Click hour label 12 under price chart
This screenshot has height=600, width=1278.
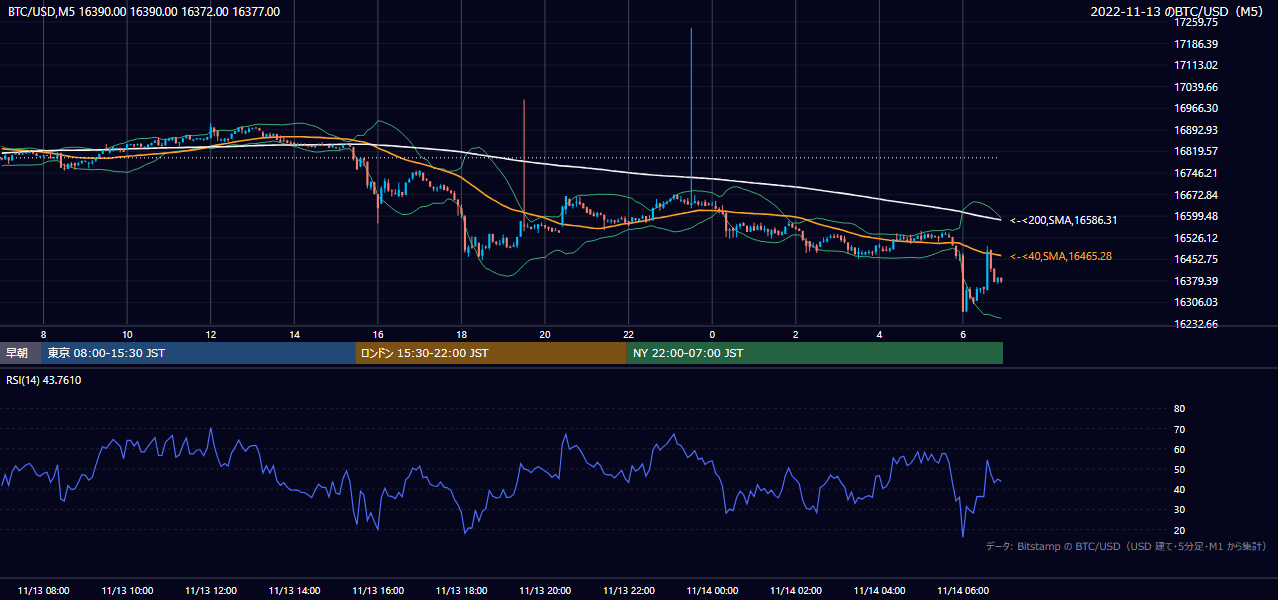click(211, 334)
